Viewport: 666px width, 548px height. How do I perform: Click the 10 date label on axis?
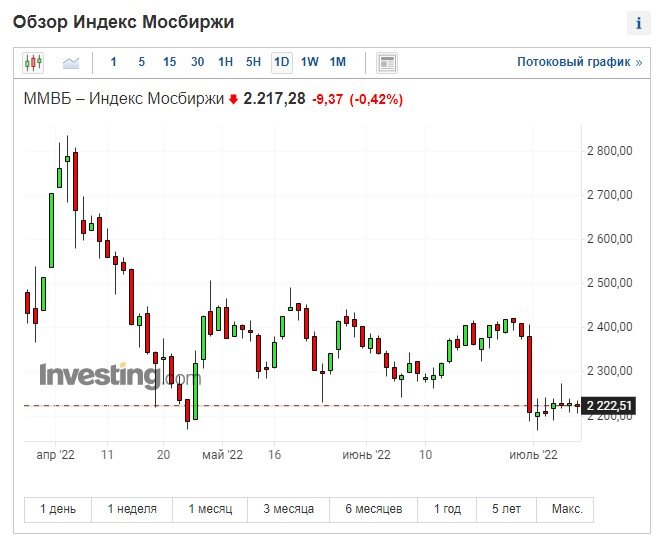coord(426,455)
